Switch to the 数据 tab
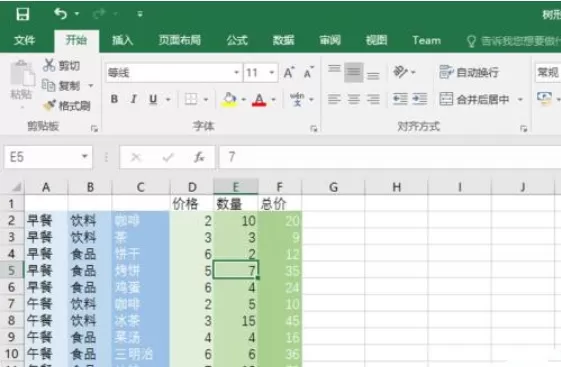Image resolution: width=561 pixels, height=367 pixels. [283, 40]
